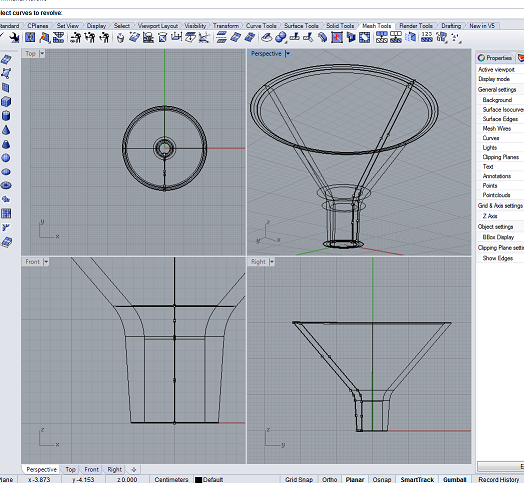Screen dimensions: 524x483
Task: Open options with the wrench icon
Action: coord(14,37)
